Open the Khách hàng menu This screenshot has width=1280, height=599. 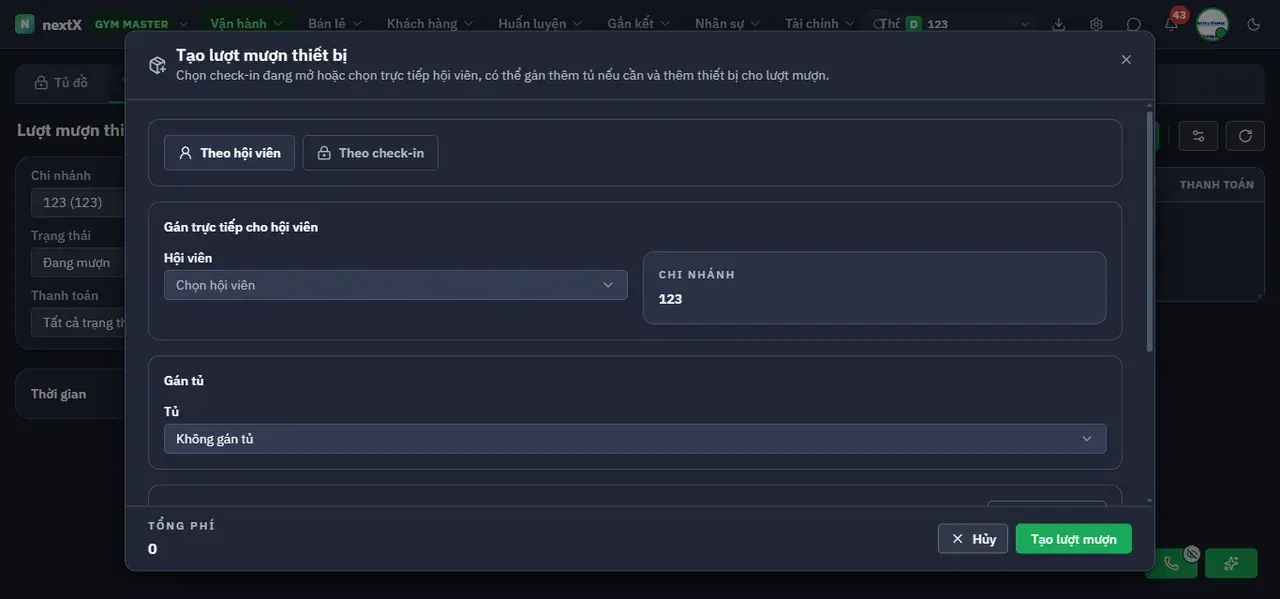(x=430, y=24)
